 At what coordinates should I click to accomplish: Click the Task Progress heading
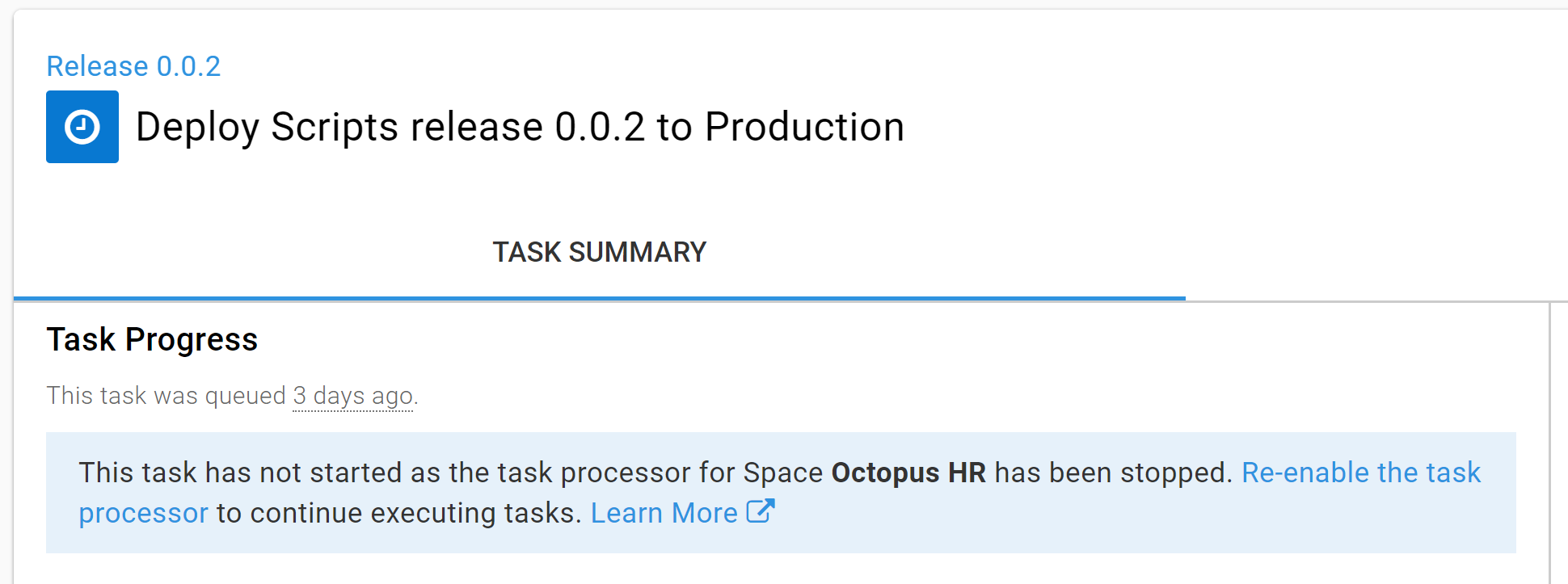pos(151,339)
